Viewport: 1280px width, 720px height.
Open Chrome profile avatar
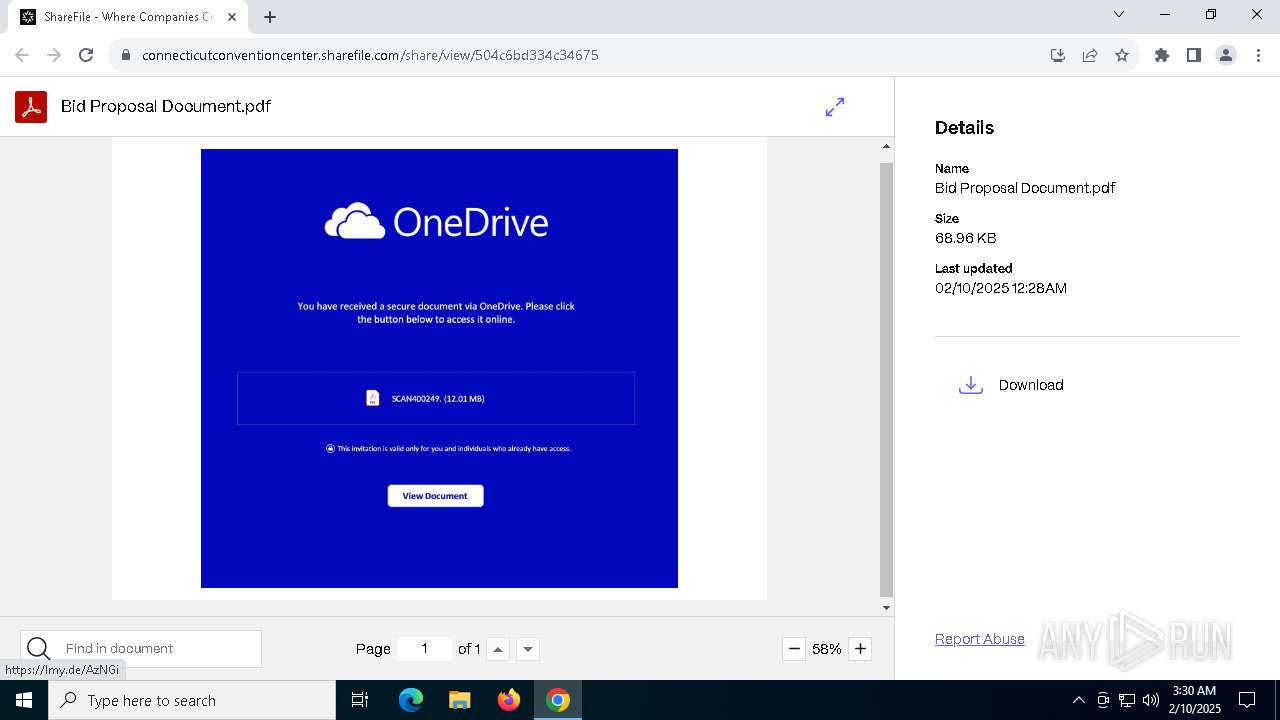(x=1226, y=55)
